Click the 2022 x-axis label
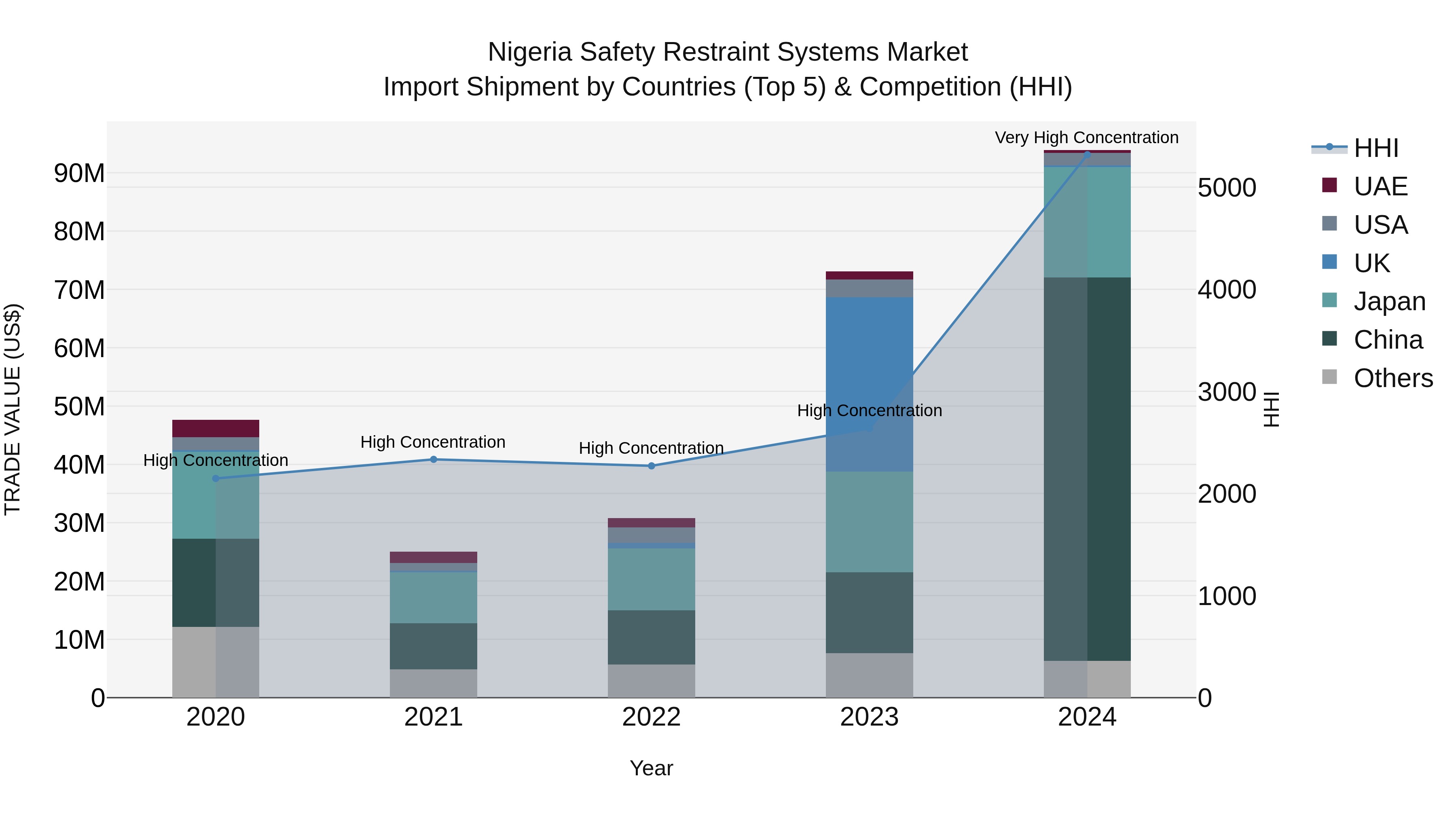The height and width of the screenshot is (819, 1456). click(651, 717)
